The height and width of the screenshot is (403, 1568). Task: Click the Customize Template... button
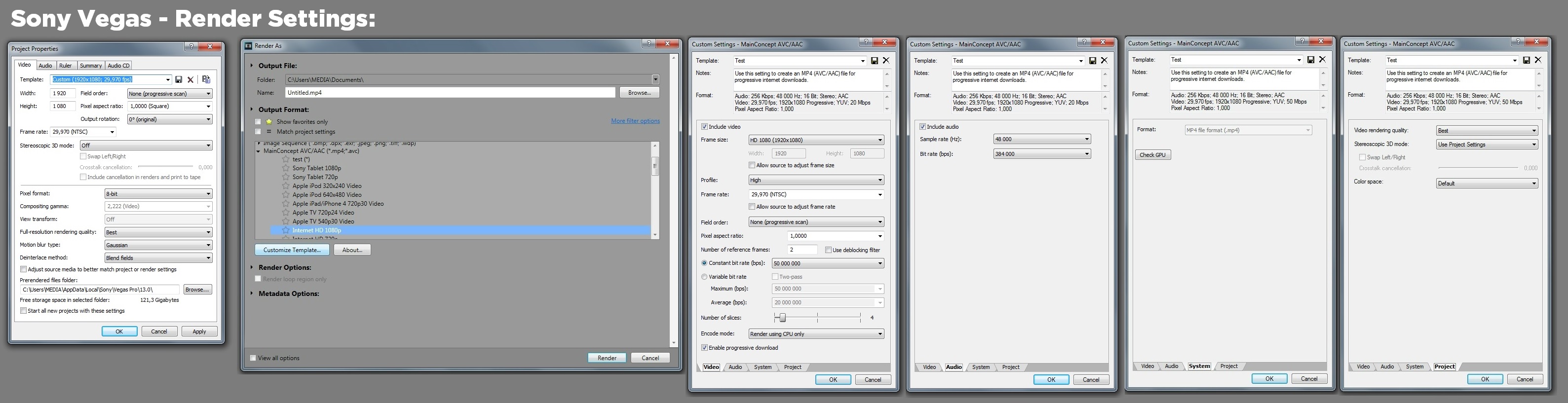point(292,250)
